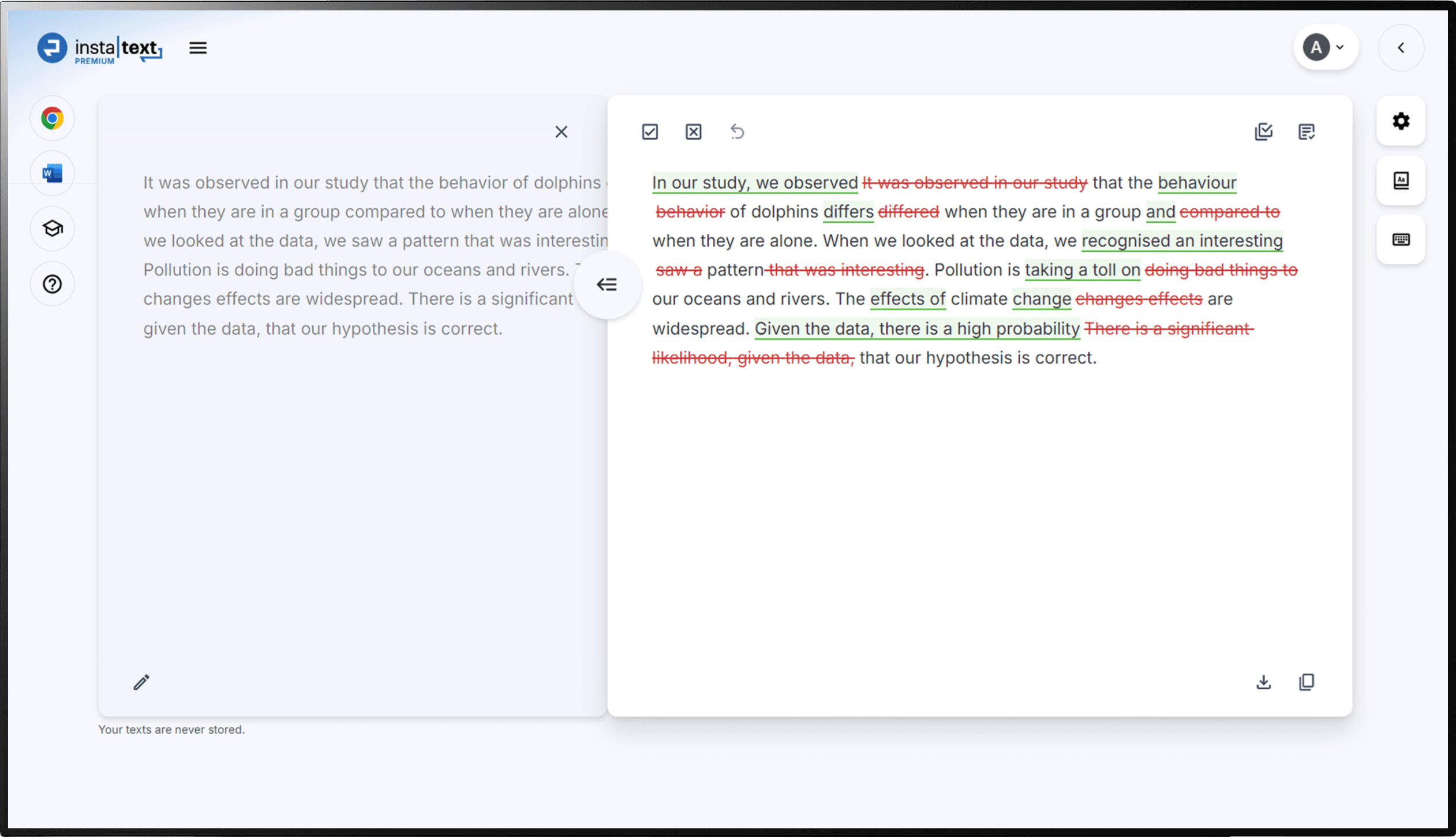Click the copy-with-check icon in results toolbar

coord(1263,132)
